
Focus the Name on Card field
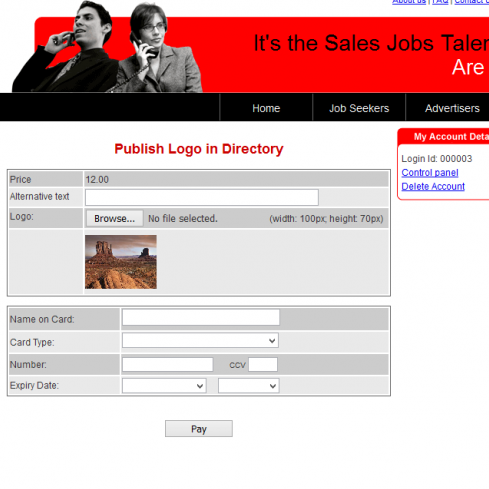pyautogui.click(x=201, y=317)
